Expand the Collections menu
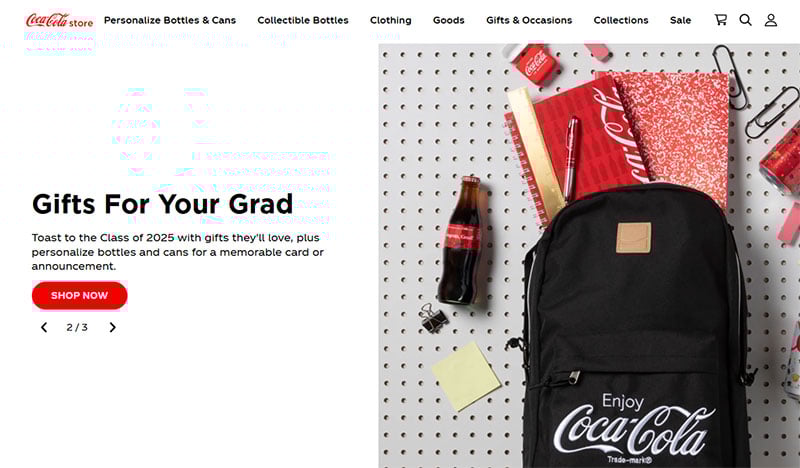The width and height of the screenshot is (800, 468). click(621, 20)
